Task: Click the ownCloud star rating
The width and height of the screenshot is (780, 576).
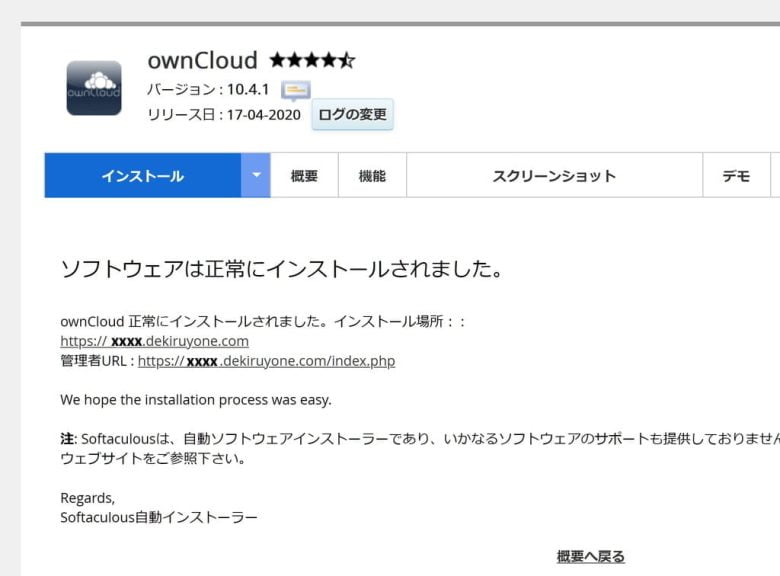Action: [x=312, y=61]
